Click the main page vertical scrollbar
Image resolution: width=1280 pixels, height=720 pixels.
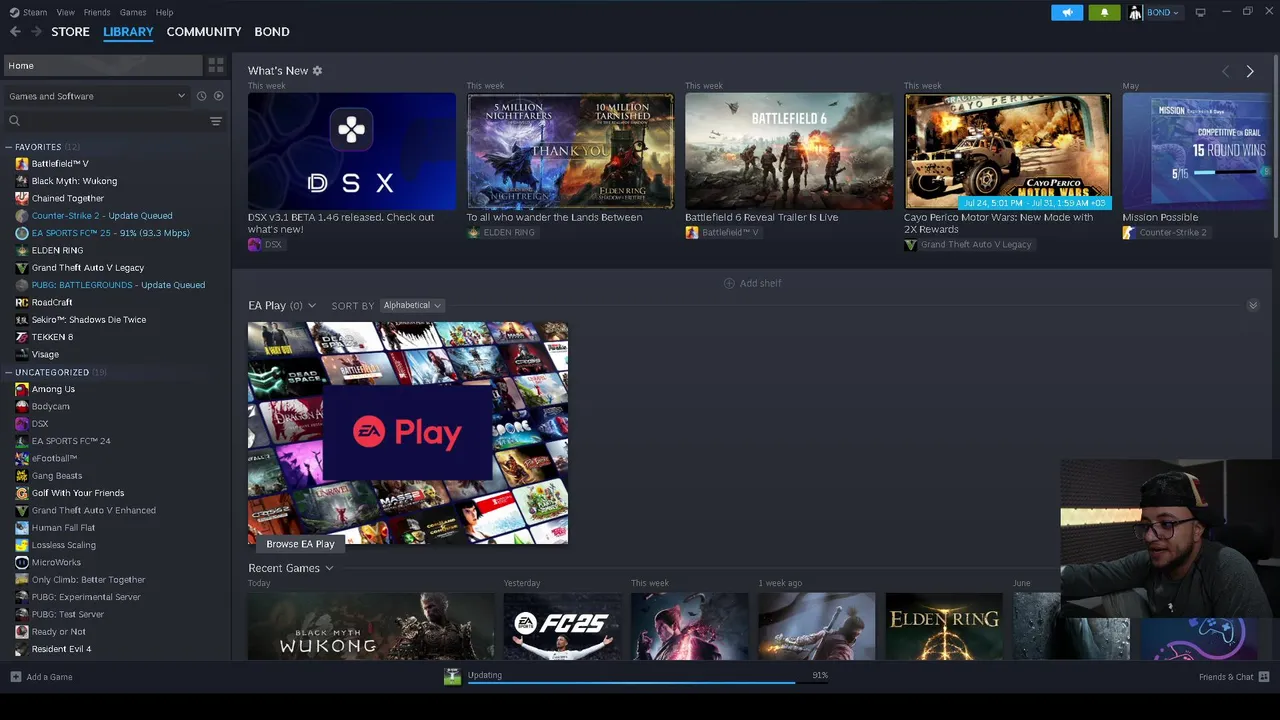(x=1276, y=145)
